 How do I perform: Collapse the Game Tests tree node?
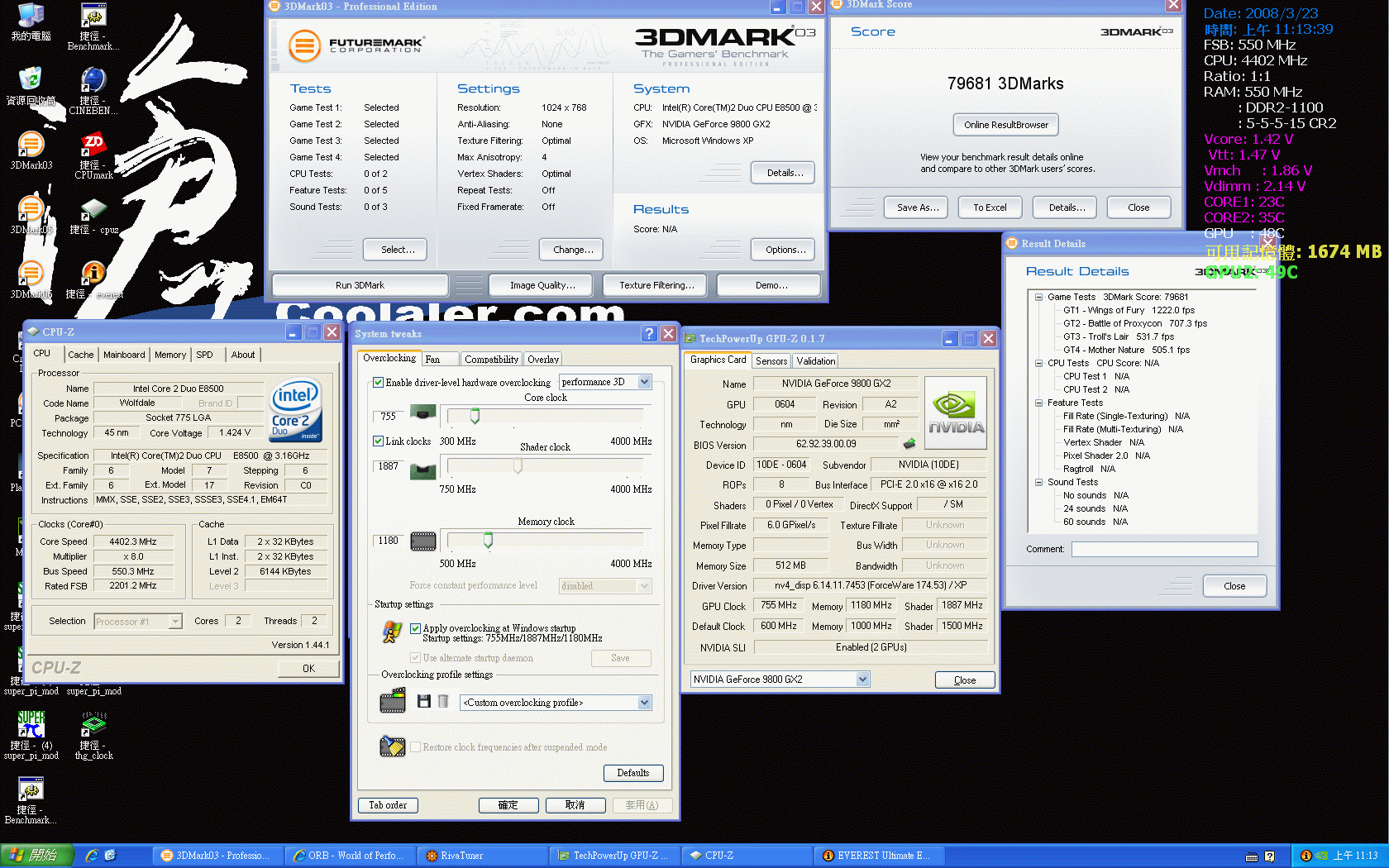pyautogui.click(x=1038, y=297)
